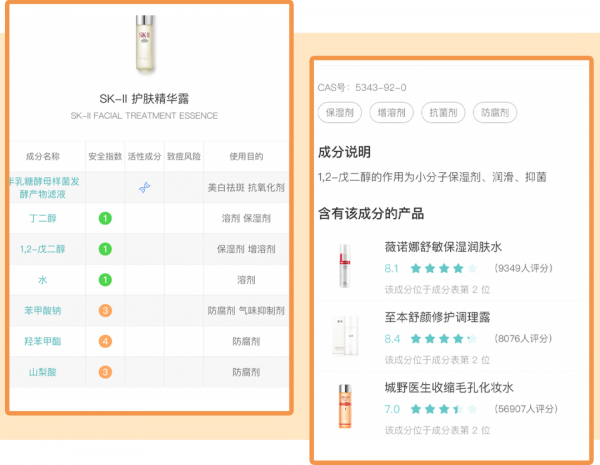Select the 抗菌剂 tag
The height and width of the screenshot is (465, 600).
click(443, 113)
